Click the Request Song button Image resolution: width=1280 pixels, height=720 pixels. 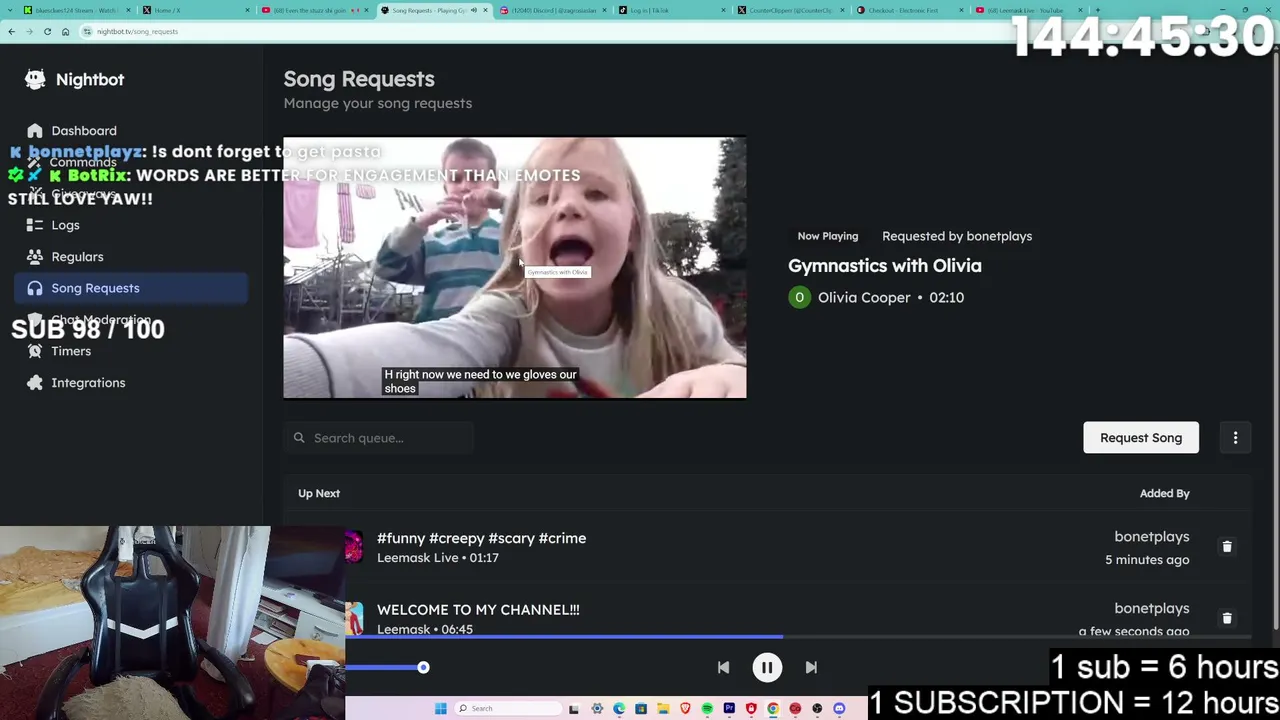point(1141,438)
